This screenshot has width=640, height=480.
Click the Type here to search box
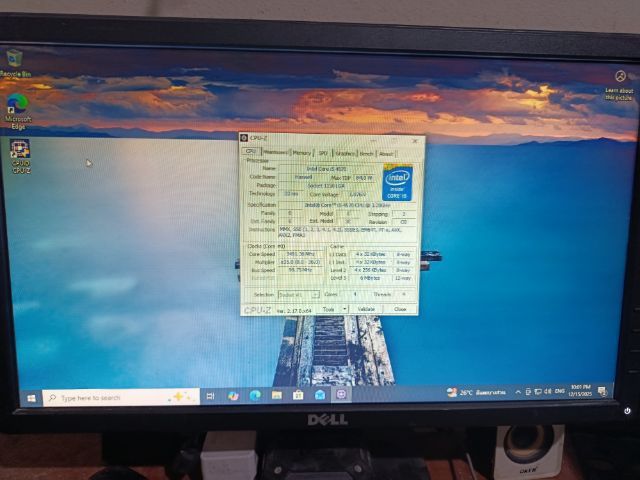coord(121,397)
